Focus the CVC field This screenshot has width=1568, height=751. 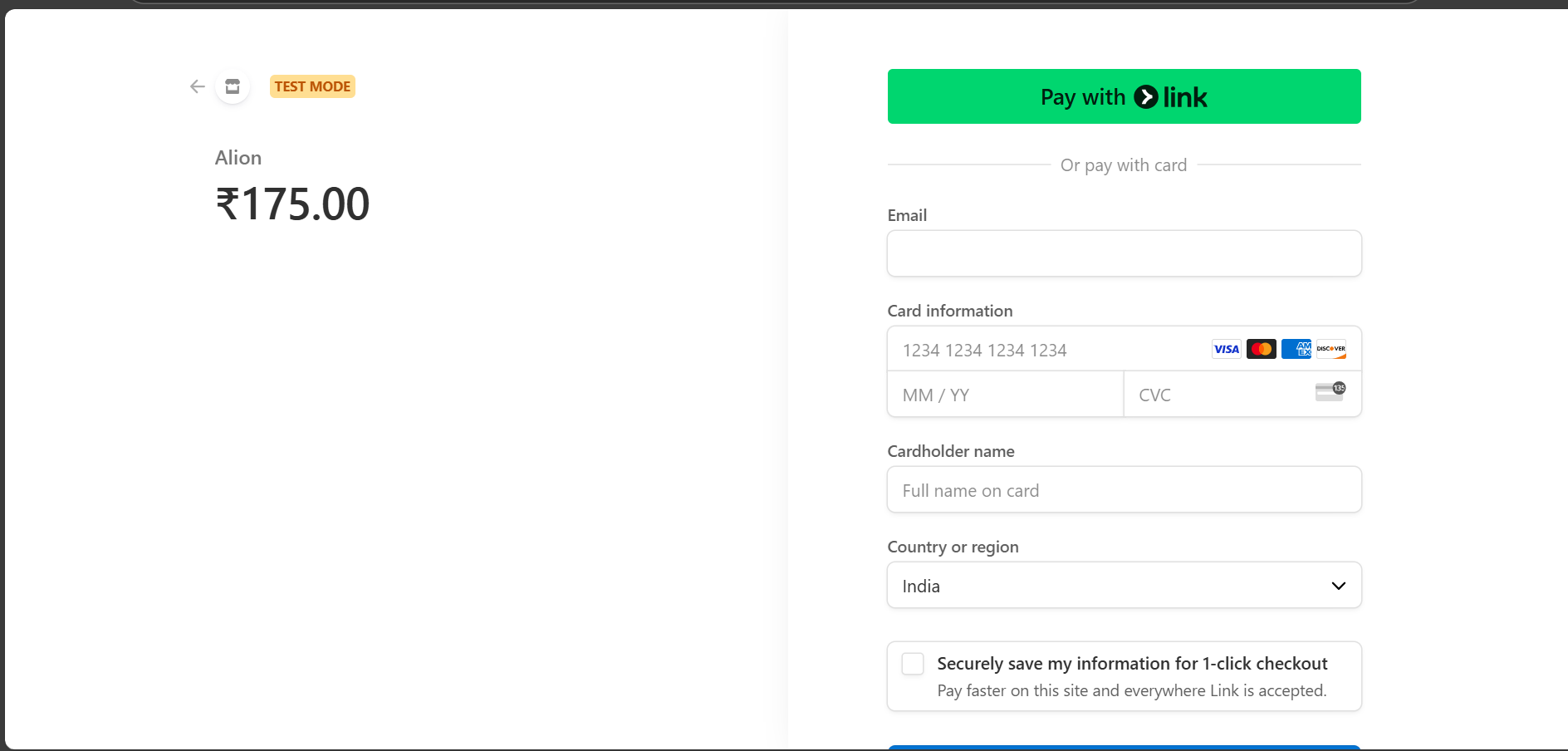tap(1242, 395)
